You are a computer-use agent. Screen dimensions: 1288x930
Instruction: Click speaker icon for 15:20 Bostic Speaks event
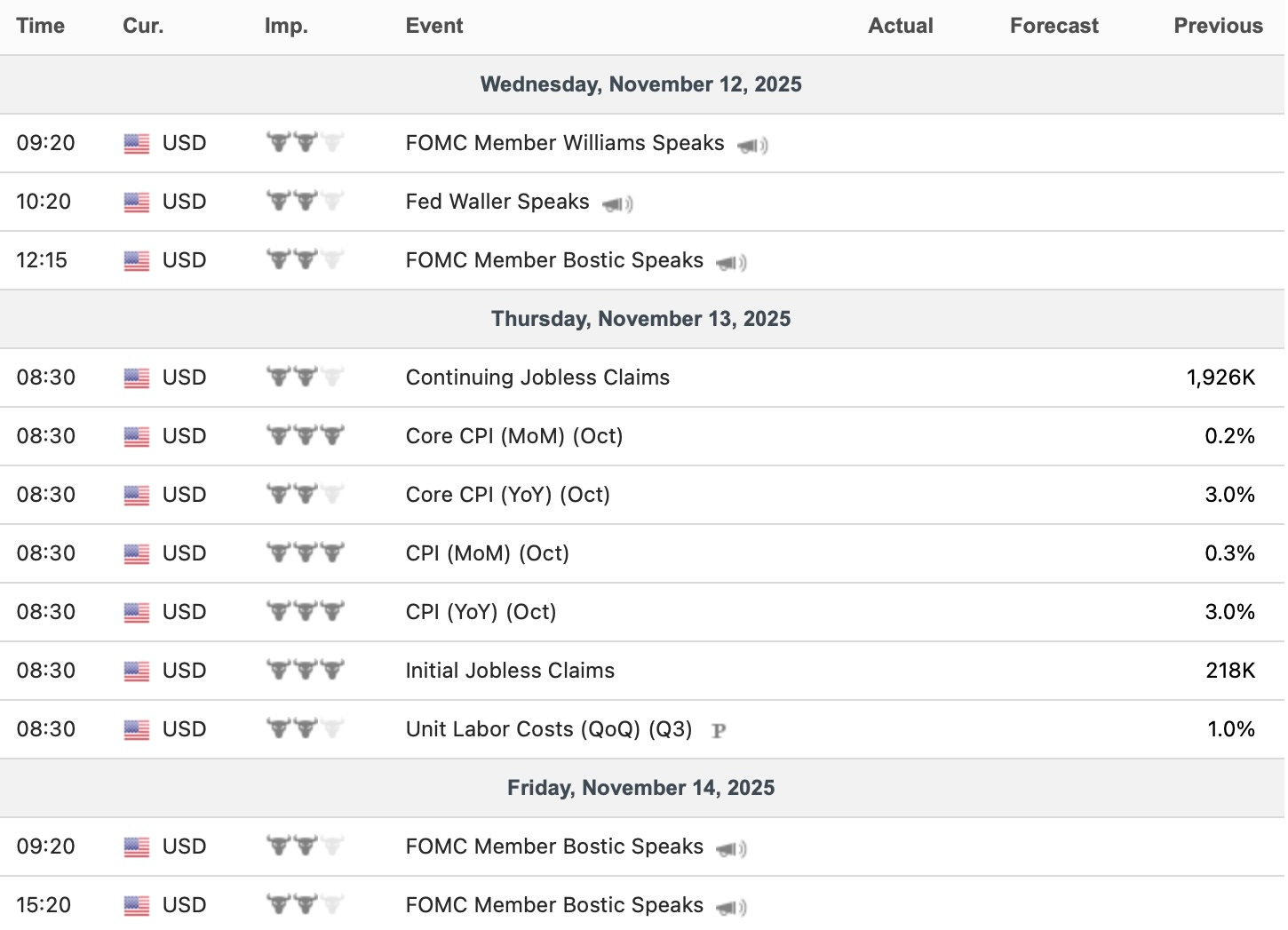pyautogui.click(x=730, y=907)
